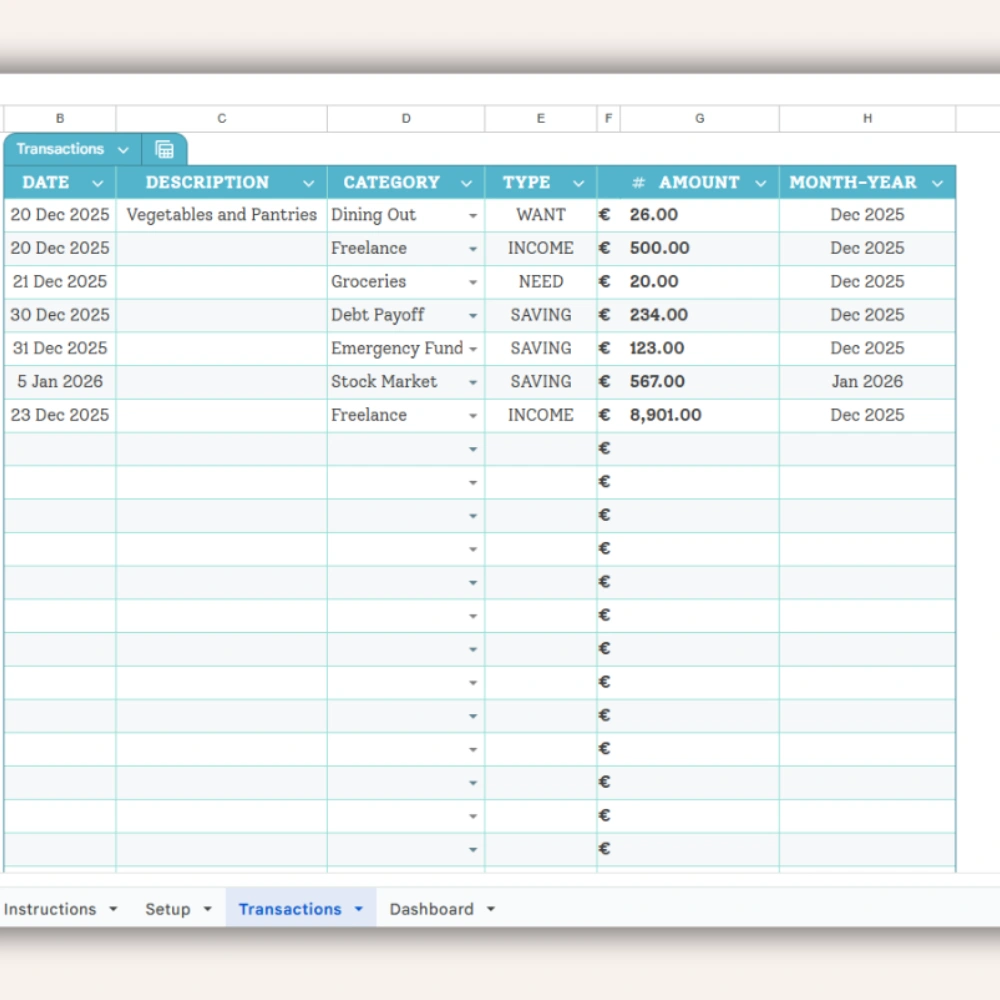1000x1000 pixels.
Task: Open the MONTH-YEAR column filter icon
Action: (x=936, y=182)
